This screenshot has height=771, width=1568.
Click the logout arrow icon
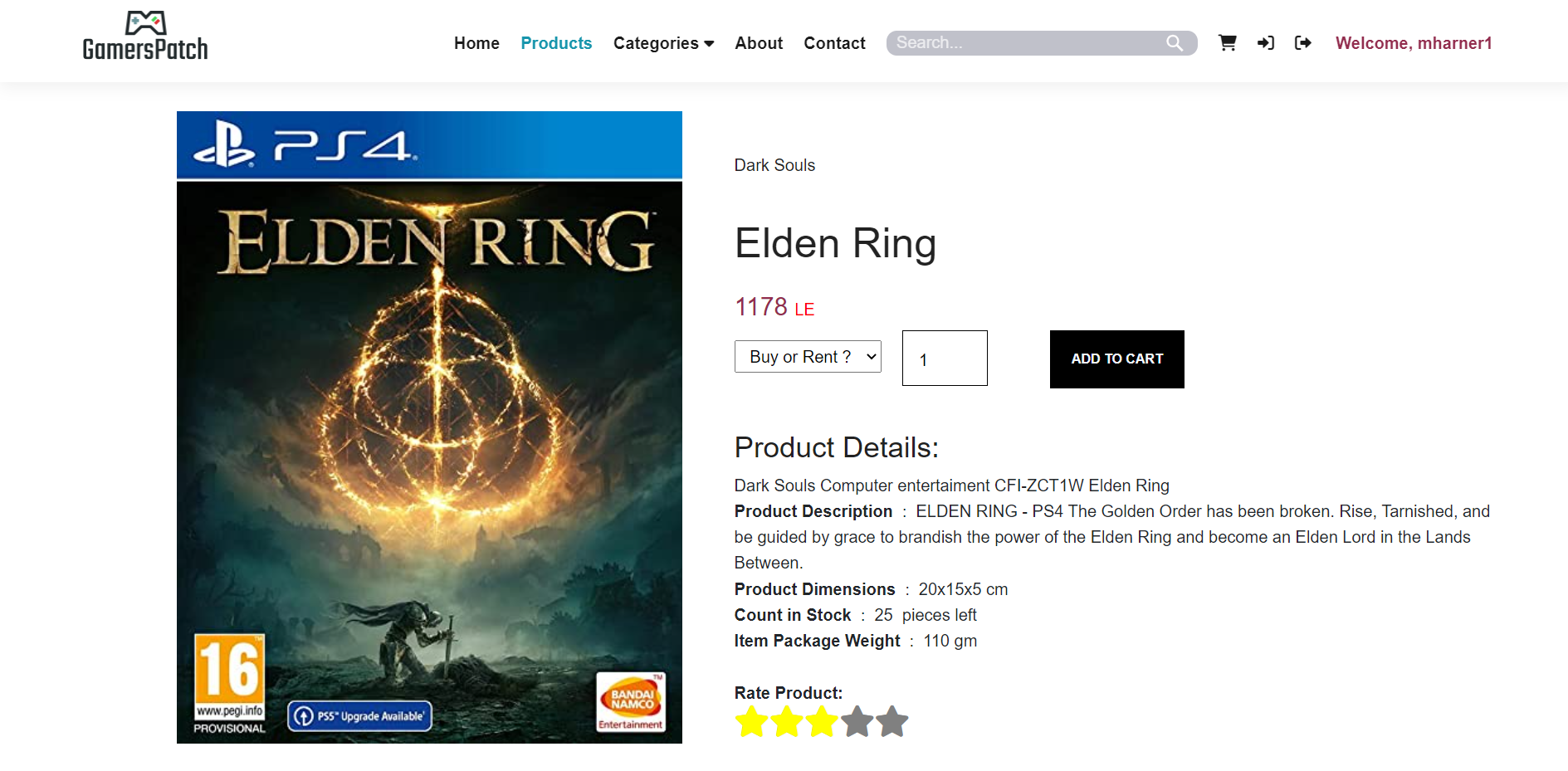[1303, 43]
